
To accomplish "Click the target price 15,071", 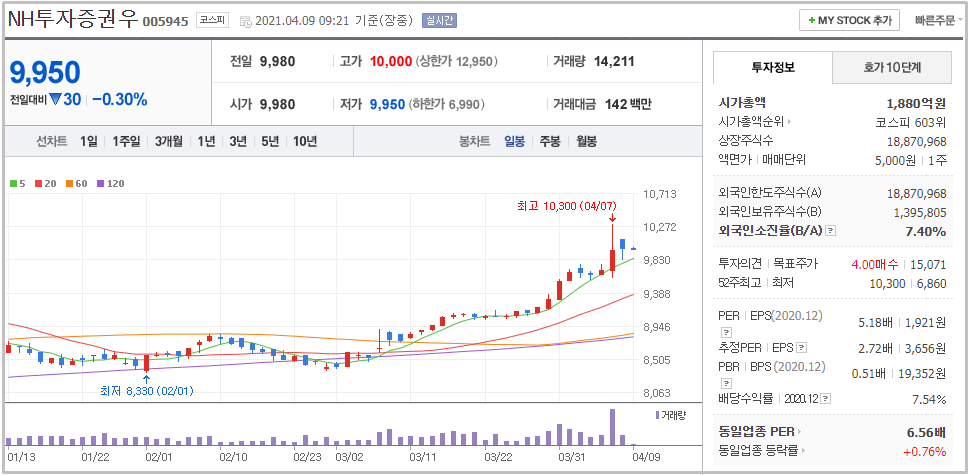I will coord(929,265).
